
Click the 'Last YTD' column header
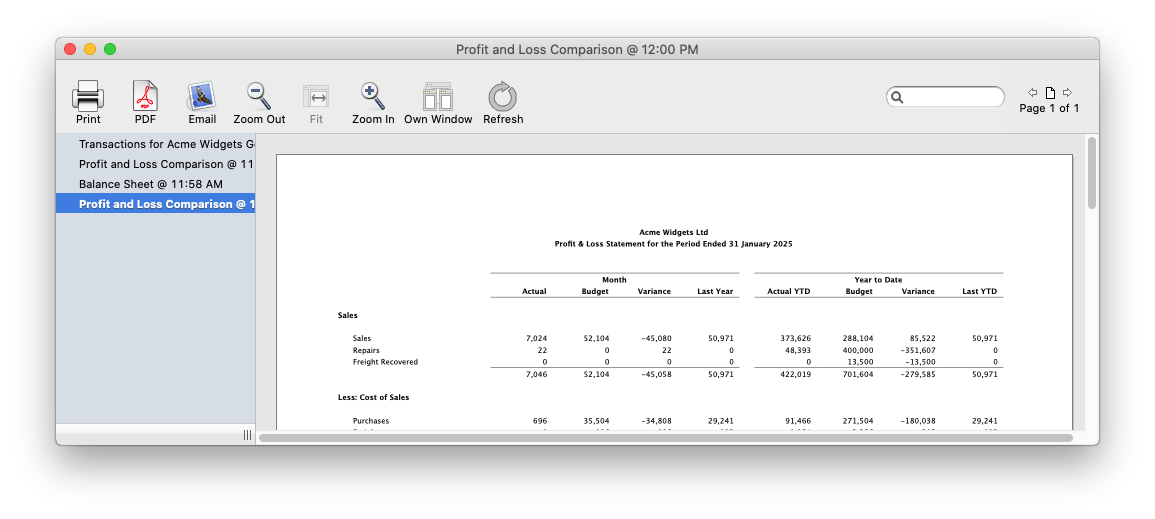click(980, 292)
